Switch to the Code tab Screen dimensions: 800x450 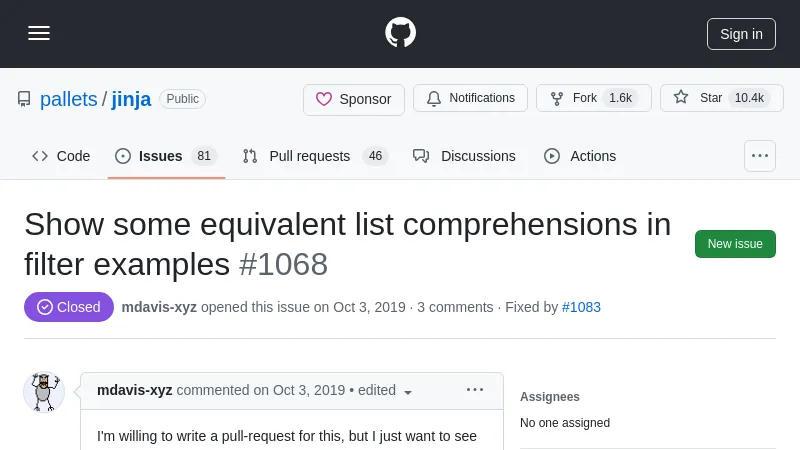(x=61, y=156)
